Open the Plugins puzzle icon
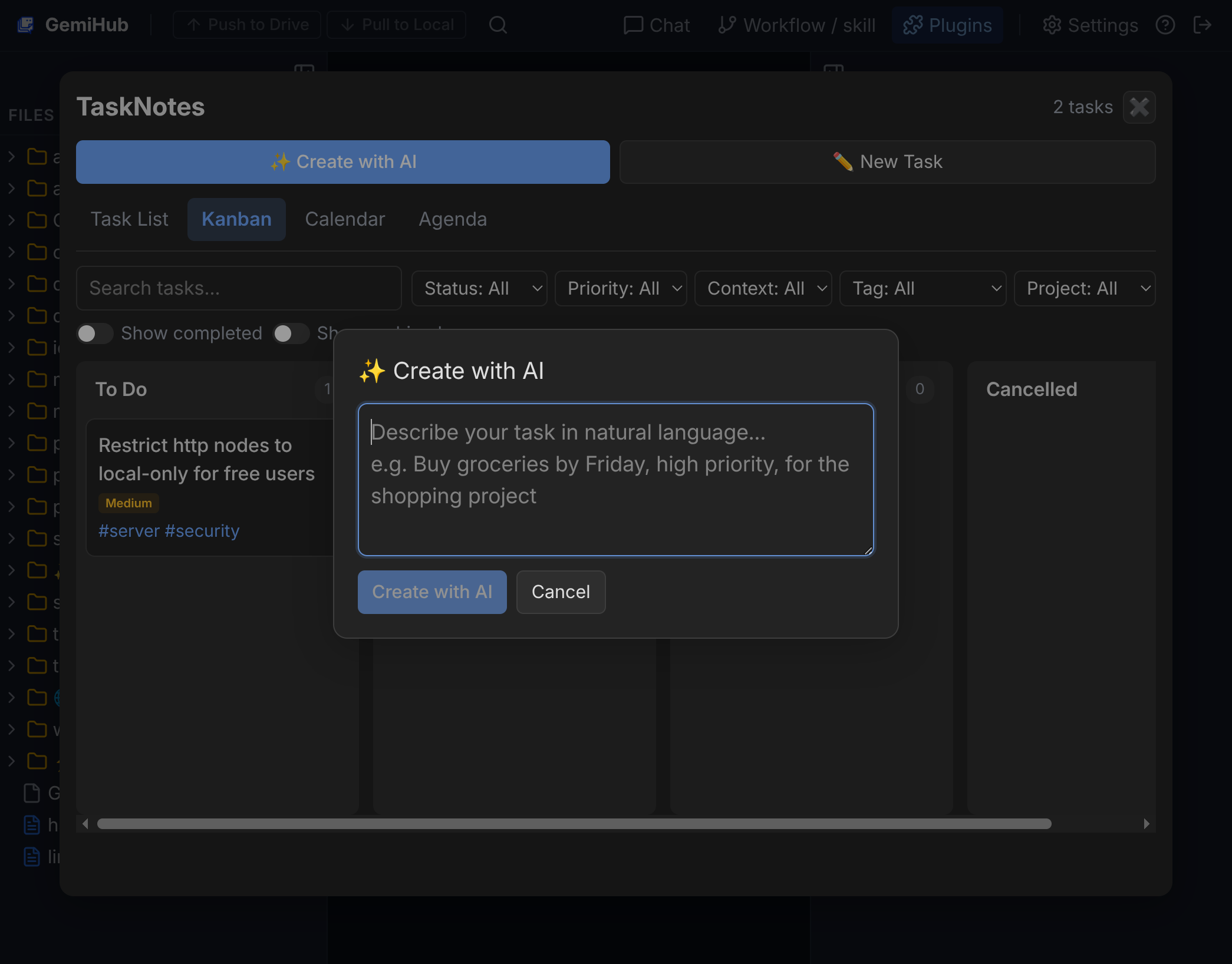This screenshot has height=964, width=1232. point(913,25)
